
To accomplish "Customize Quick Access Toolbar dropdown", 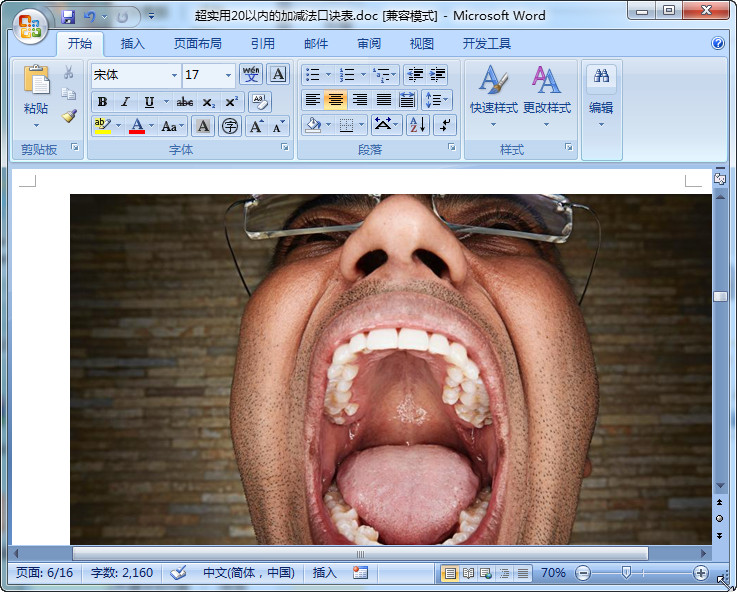I will coord(151,16).
